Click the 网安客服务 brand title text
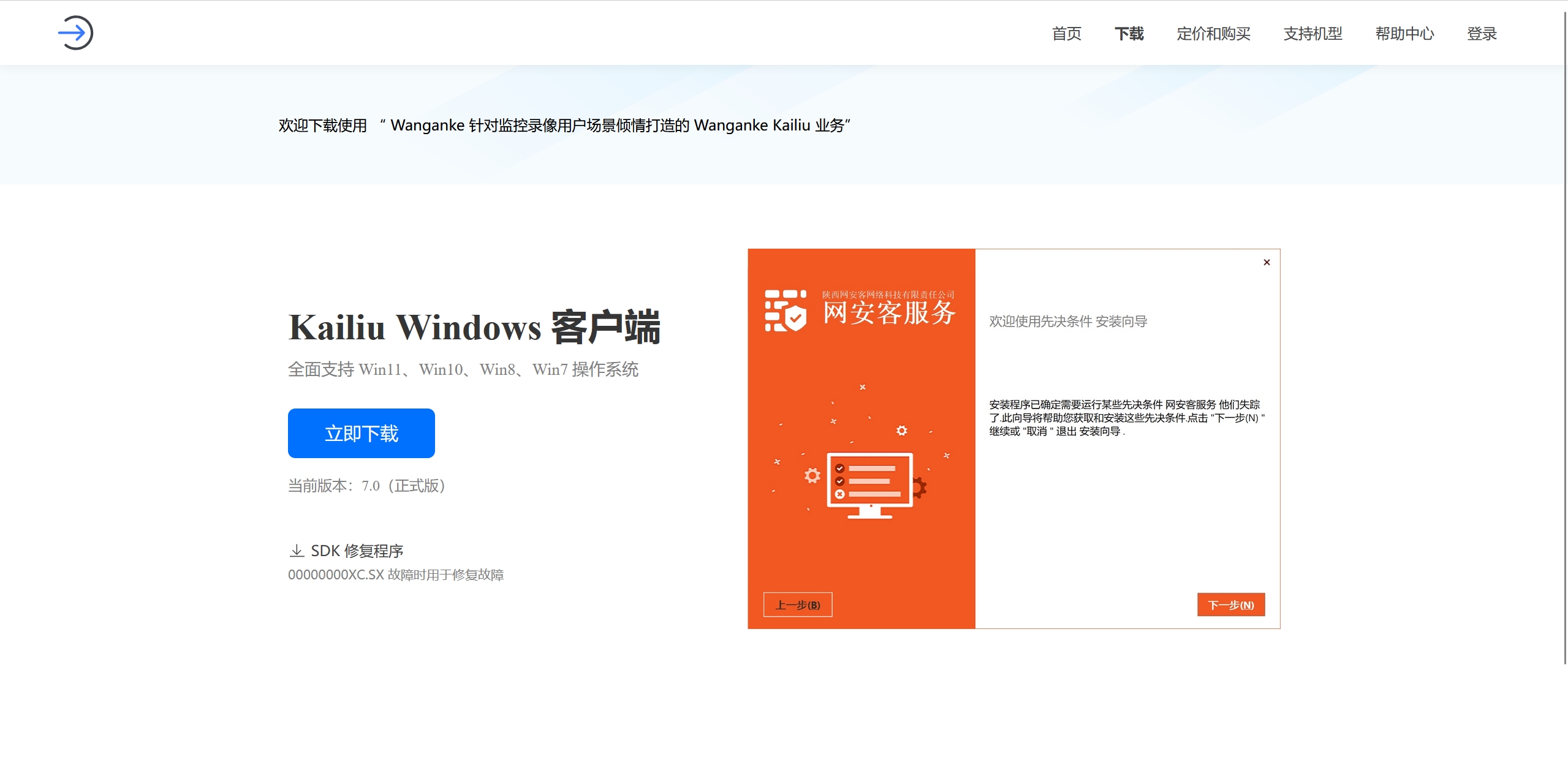Image resolution: width=1568 pixels, height=757 pixels. 889,313
